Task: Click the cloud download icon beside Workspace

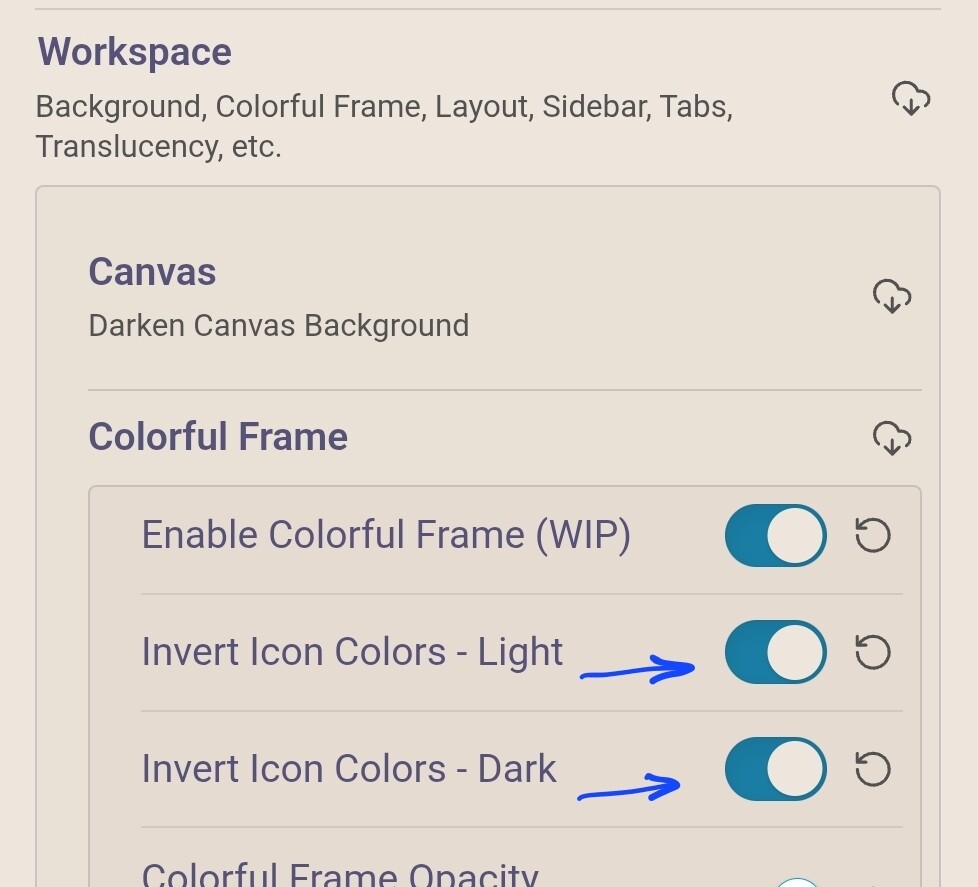Action: [x=911, y=99]
